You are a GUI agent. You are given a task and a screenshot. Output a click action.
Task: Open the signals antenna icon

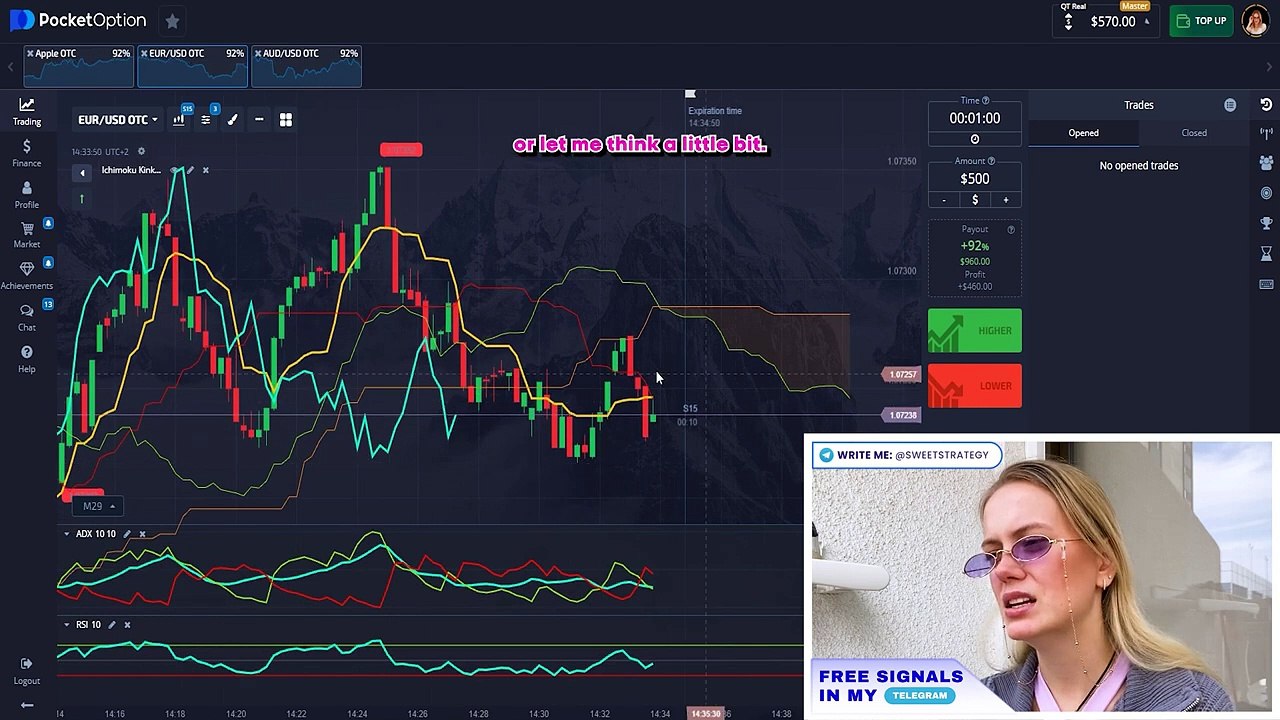tap(1266, 133)
